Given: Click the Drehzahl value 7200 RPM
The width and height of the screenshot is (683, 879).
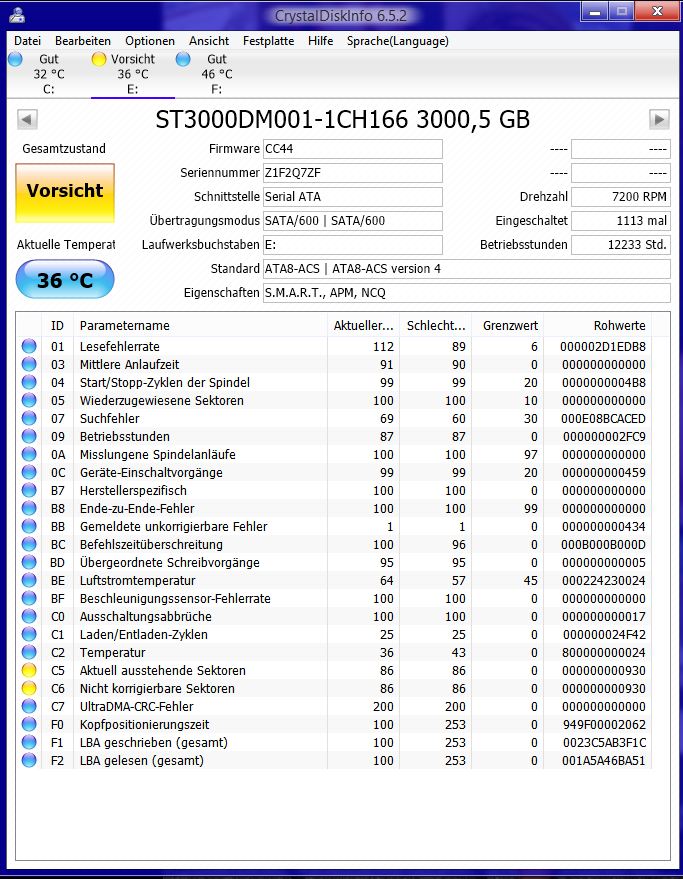Looking at the screenshot, I should point(621,197).
